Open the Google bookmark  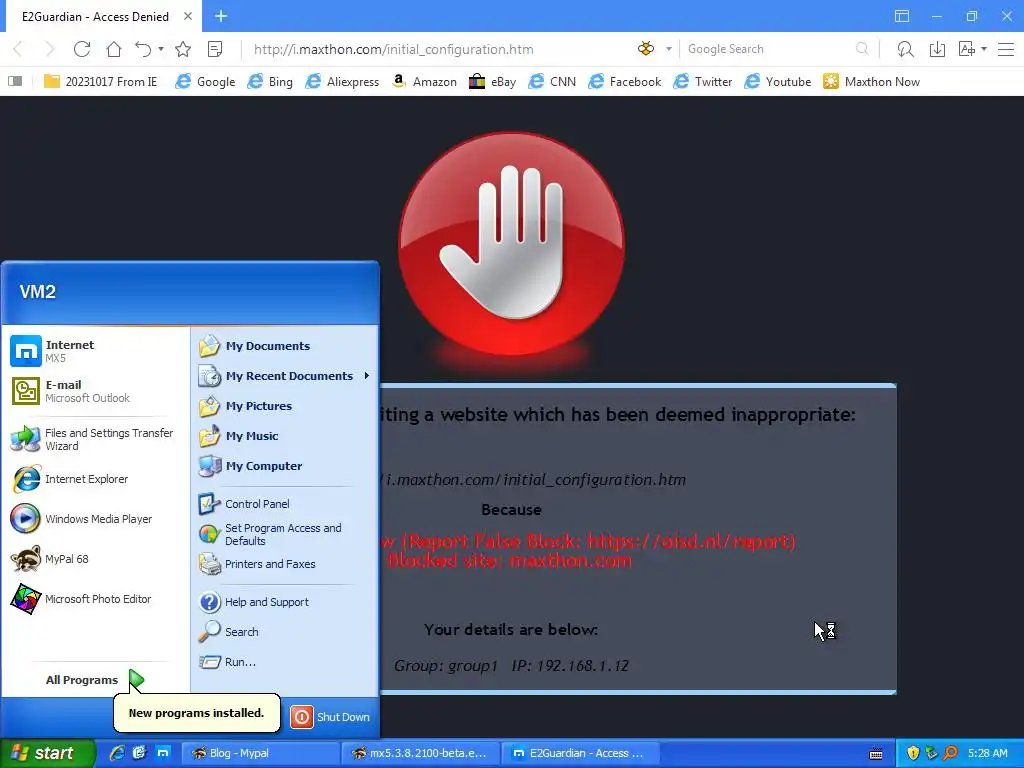click(x=205, y=82)
